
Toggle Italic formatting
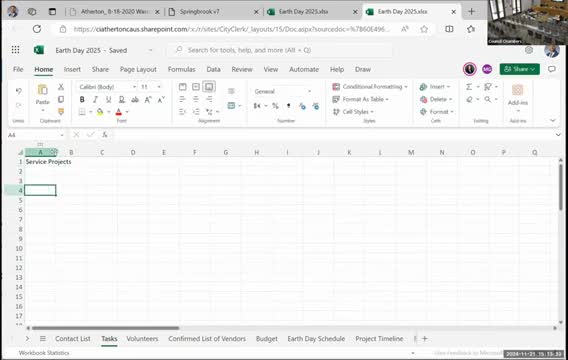click(95, 100)
